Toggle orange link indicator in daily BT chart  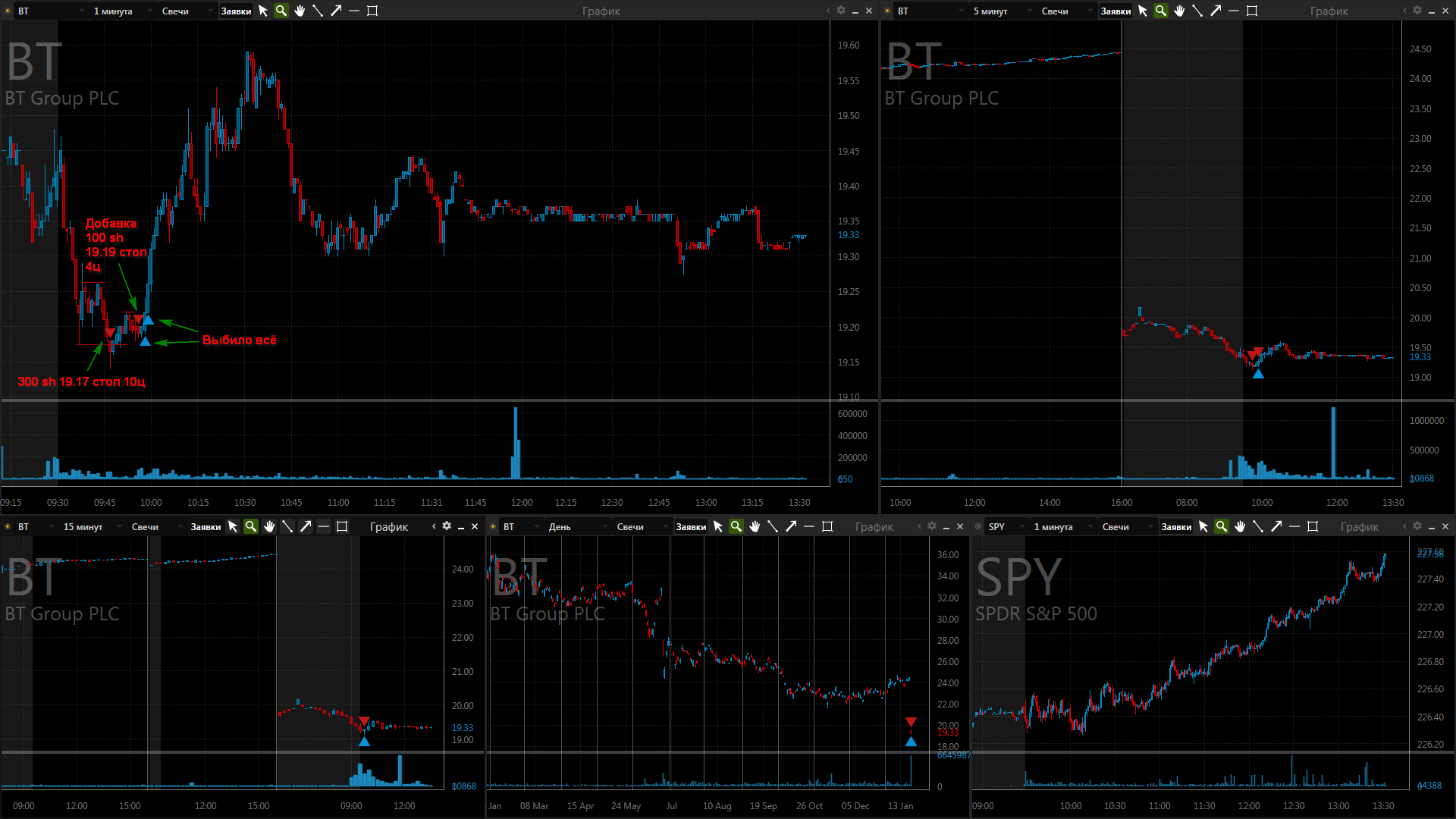493,526
